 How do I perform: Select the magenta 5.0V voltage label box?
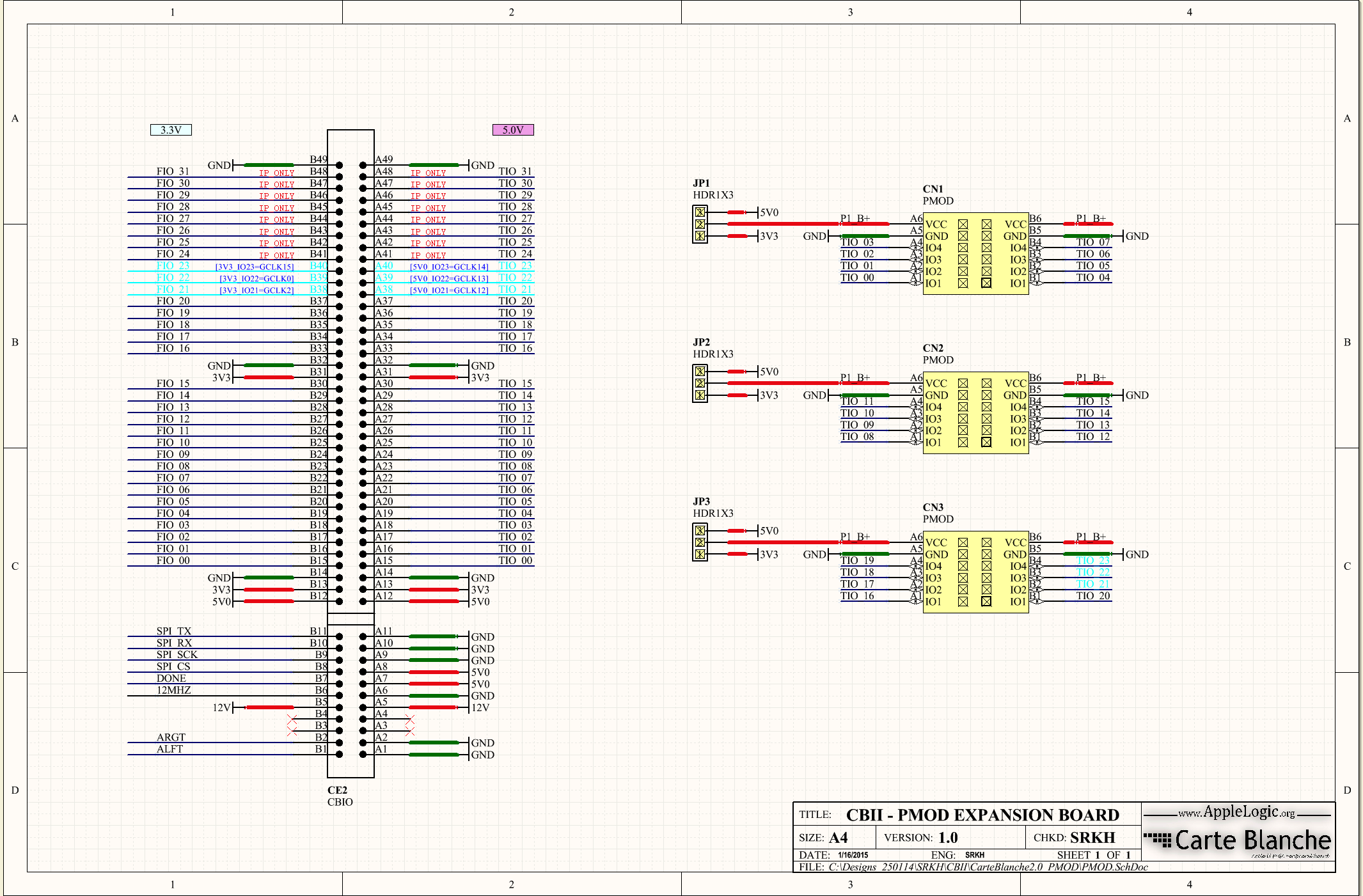click(x=513, y=130)
